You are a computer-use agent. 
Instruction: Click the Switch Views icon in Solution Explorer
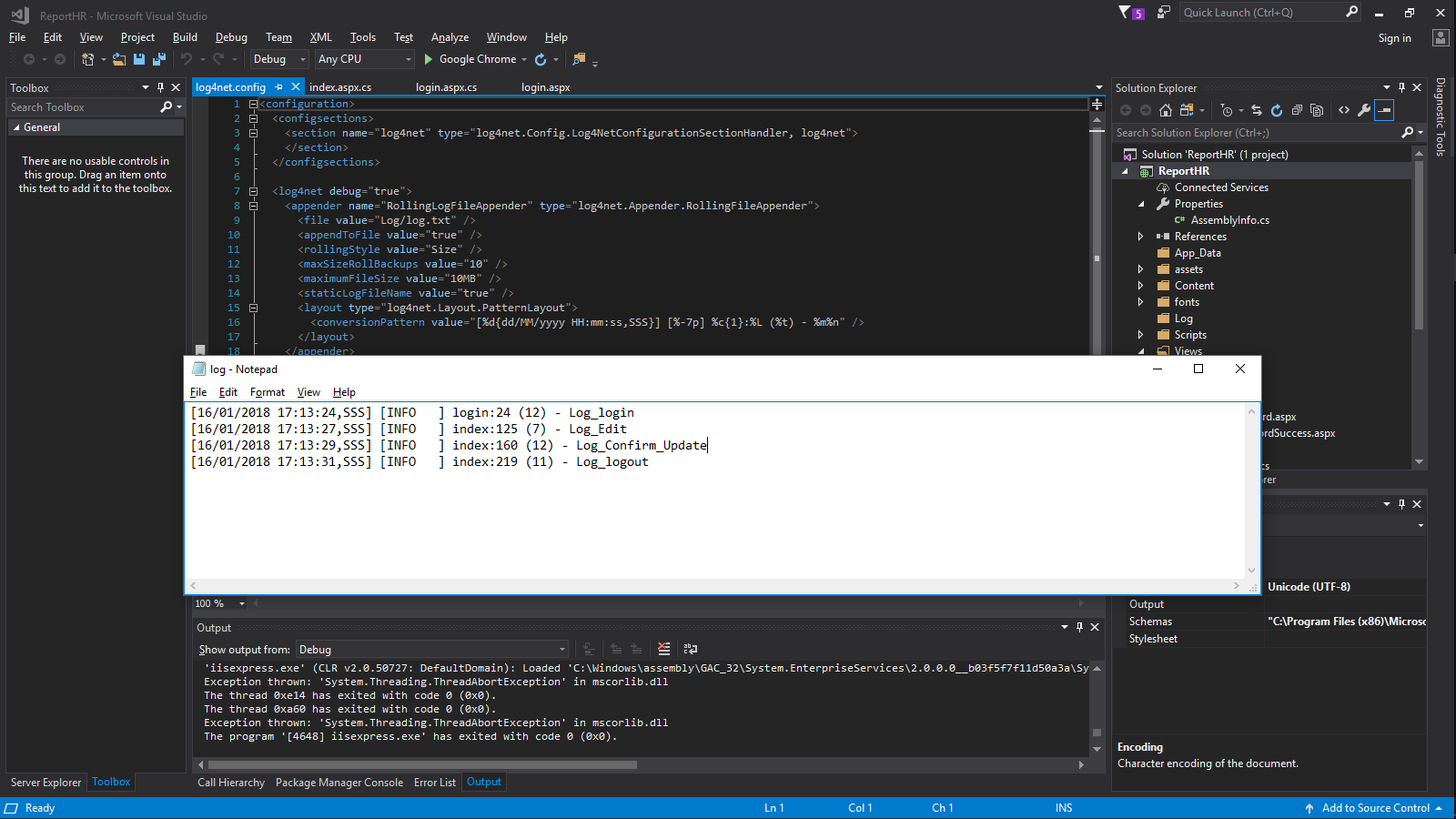click(x=1187, y=110)
